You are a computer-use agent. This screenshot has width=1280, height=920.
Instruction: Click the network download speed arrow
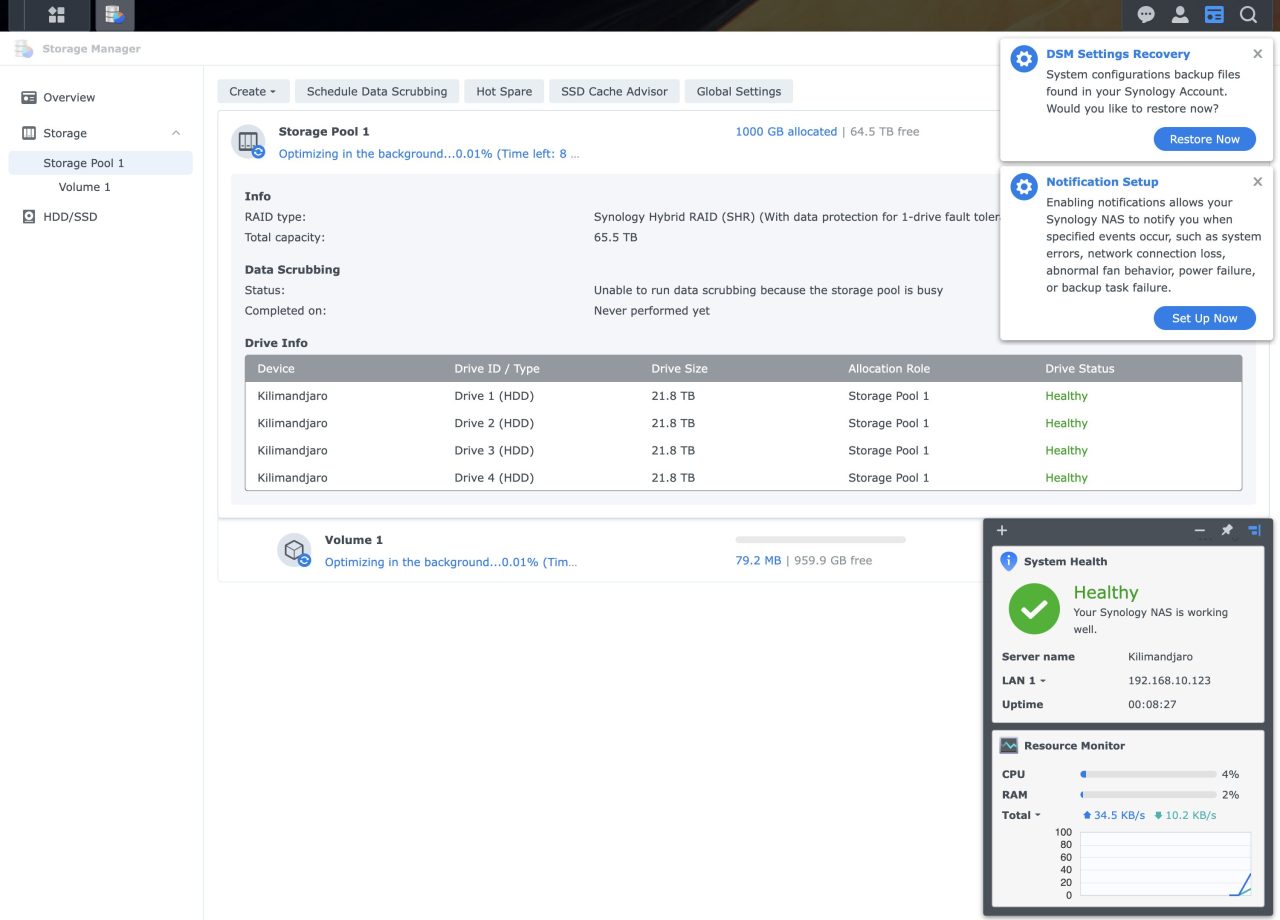click(x=1158, y=815)
